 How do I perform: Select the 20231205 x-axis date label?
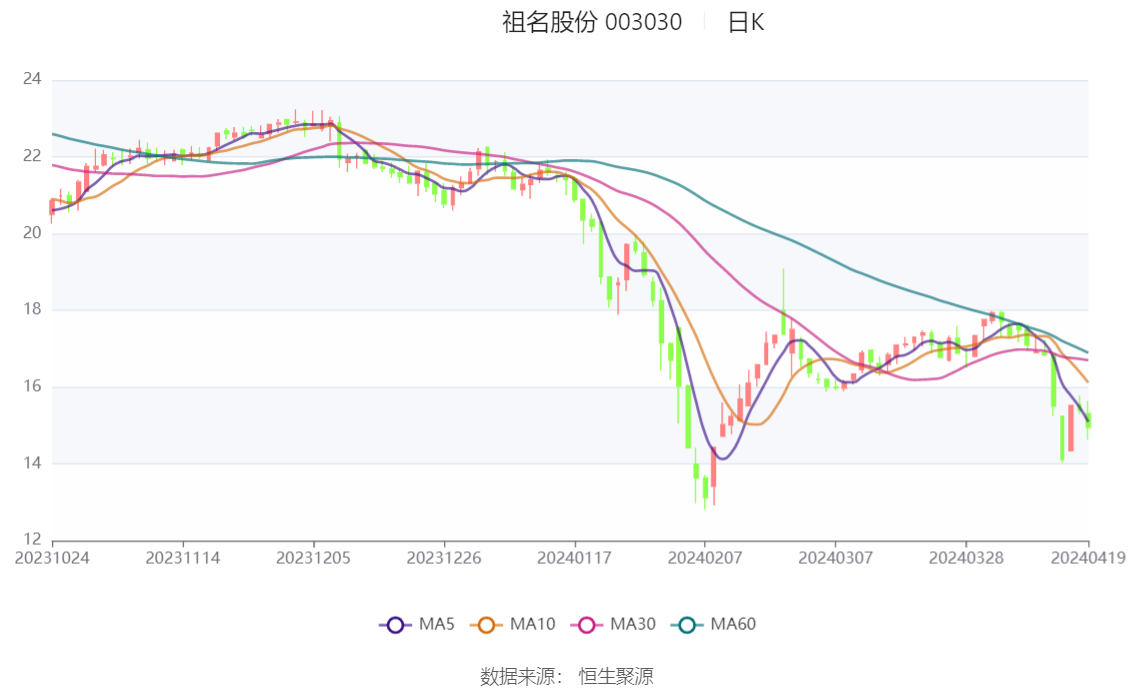(x=314, y=558)
